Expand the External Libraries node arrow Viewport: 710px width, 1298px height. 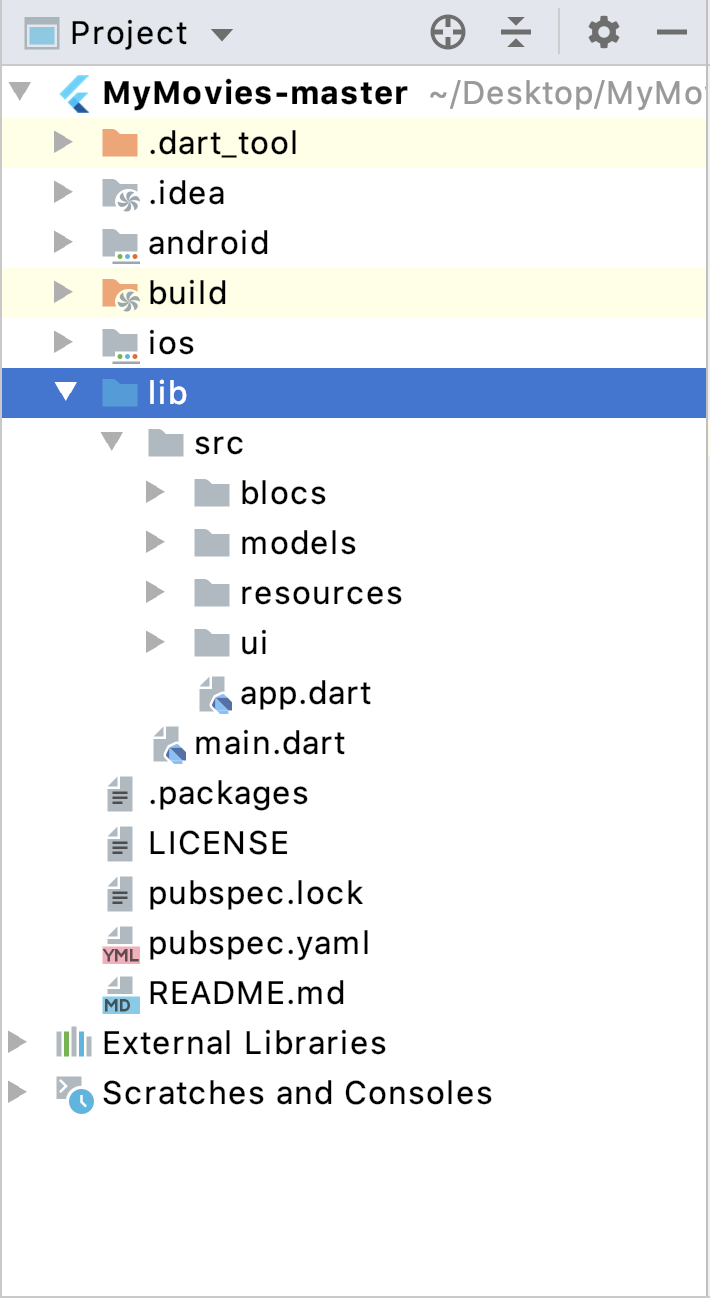pos(17,1043)
